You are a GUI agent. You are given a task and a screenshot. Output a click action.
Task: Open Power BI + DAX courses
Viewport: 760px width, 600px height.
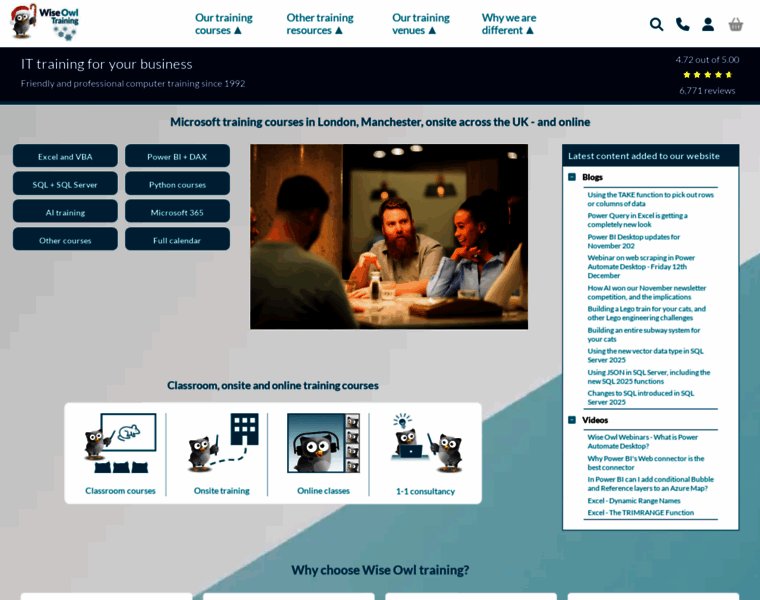[x=177, y=157]
